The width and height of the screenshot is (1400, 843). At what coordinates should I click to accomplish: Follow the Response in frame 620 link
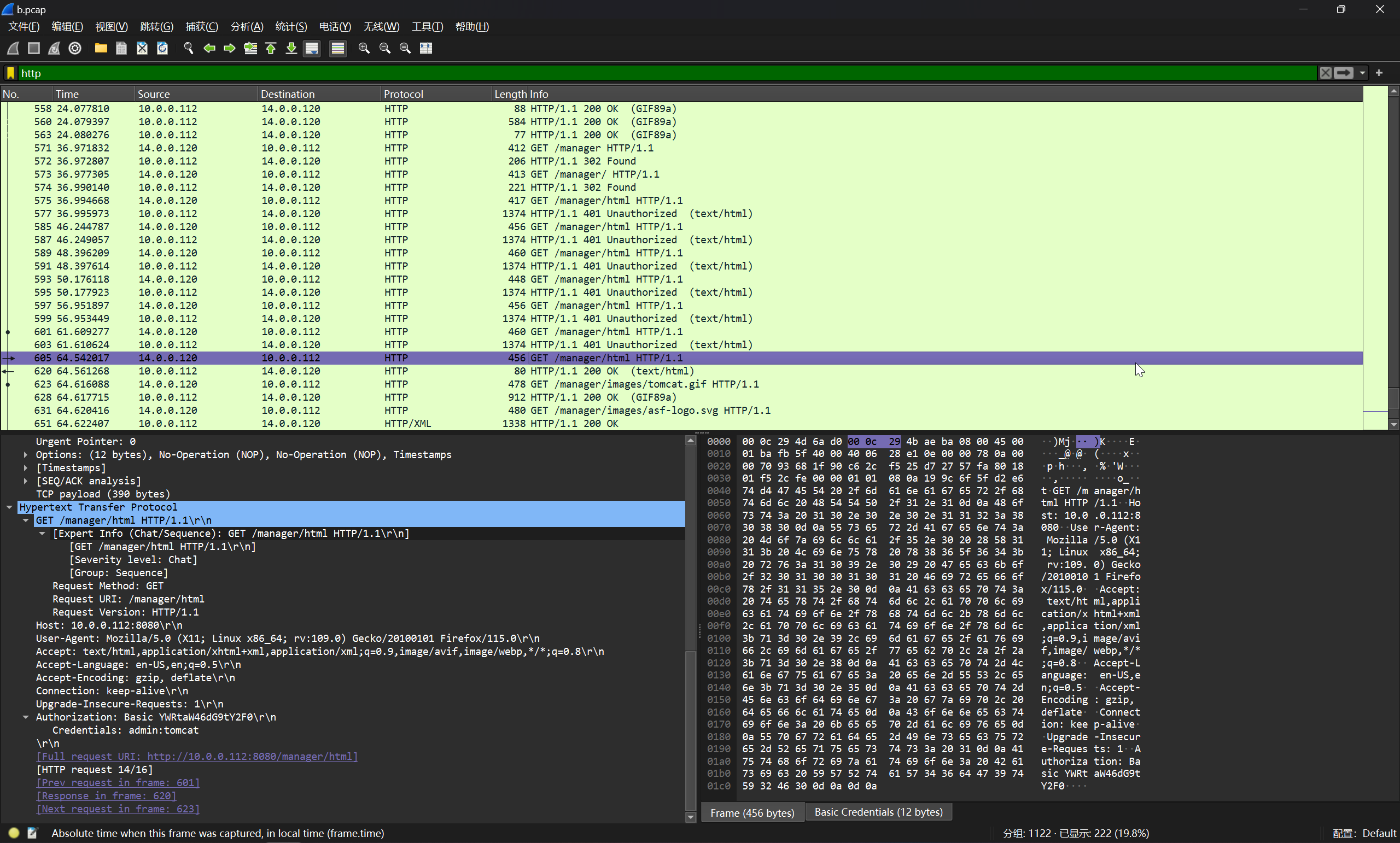[x=106, y=795]
